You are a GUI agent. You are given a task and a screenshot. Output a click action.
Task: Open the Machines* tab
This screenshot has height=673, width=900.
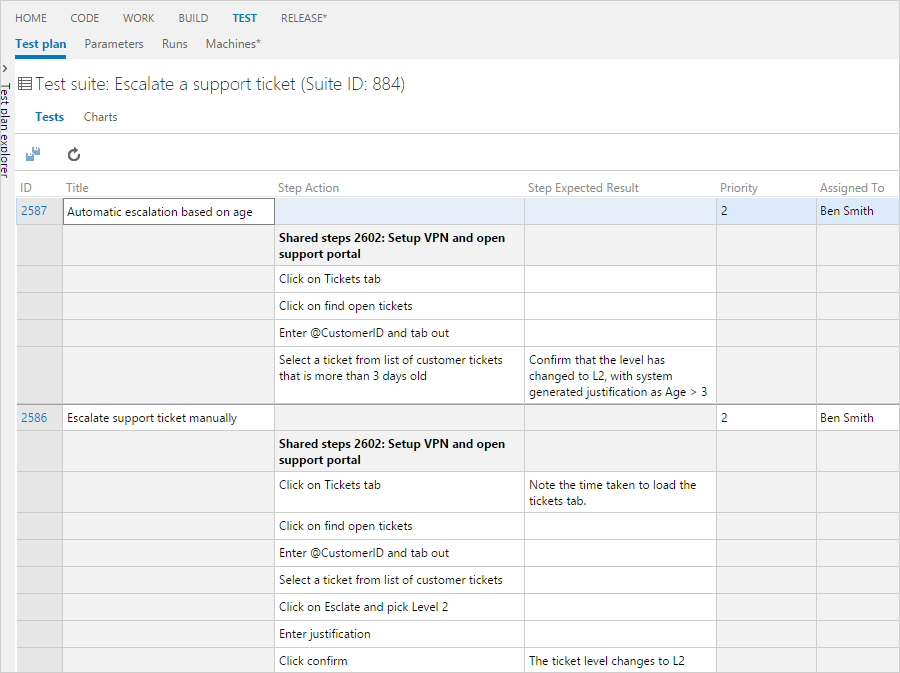pos(233,44)
